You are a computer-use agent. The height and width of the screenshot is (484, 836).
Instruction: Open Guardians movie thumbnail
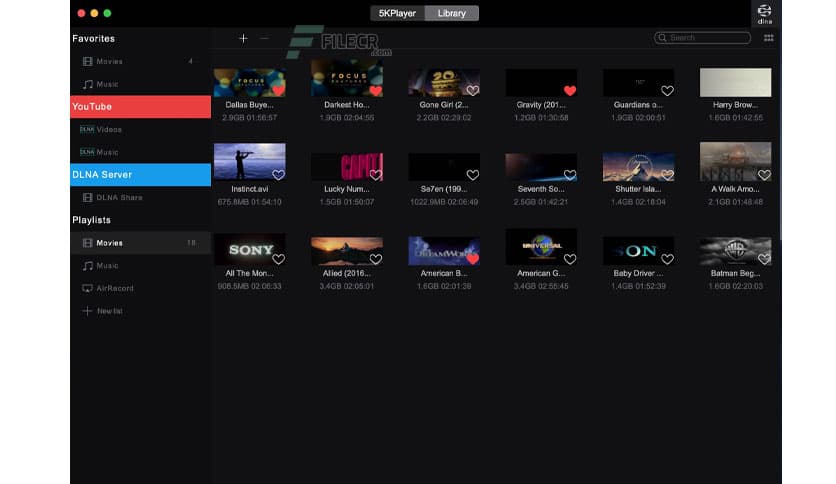638,83
